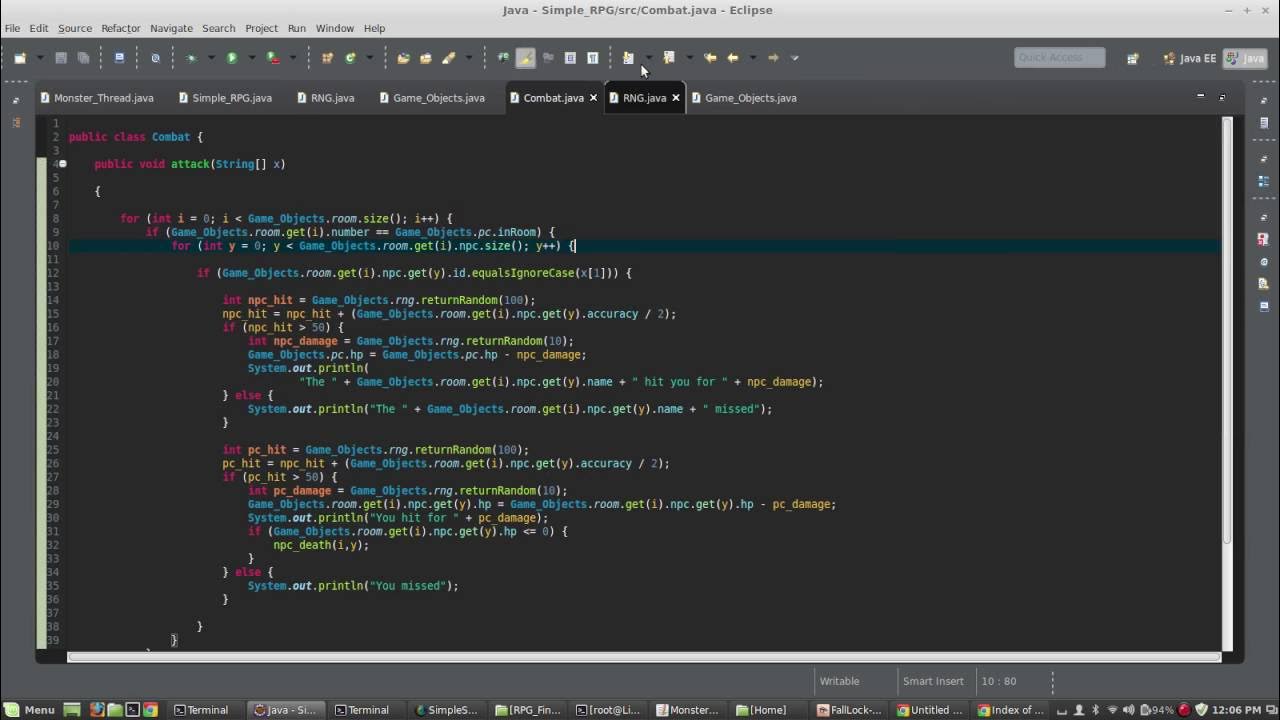Click the Back navigation yellow arrow

733,58
